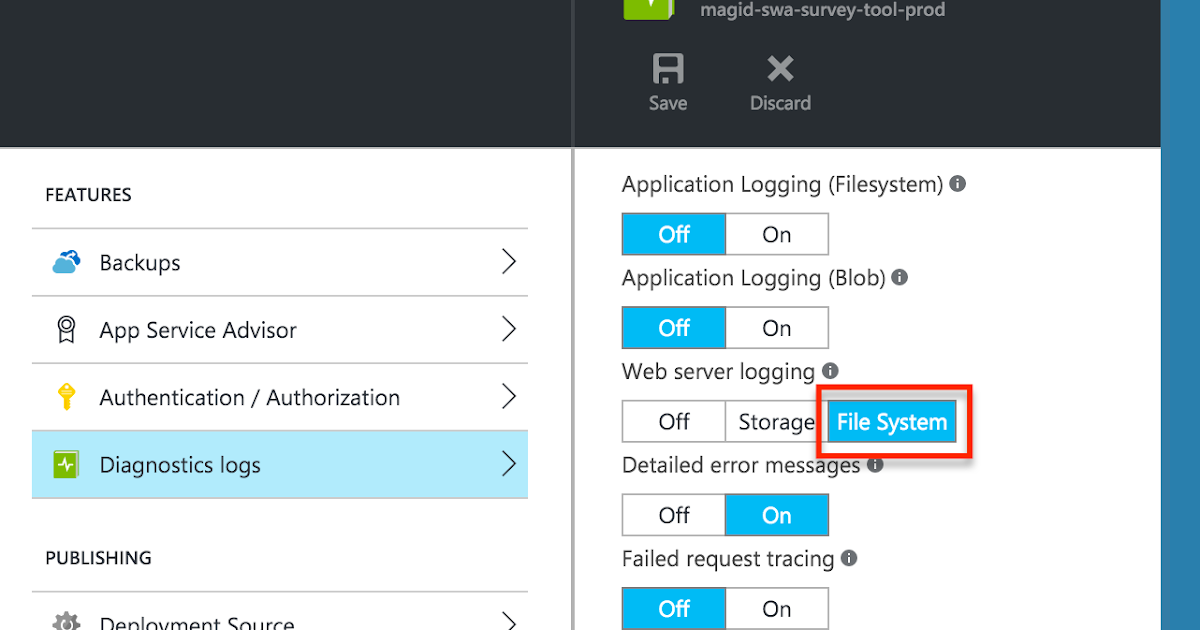Set Web server logging to Storage
The height and width of the screenshot is (630, 1200).
click(x=776, y=422)
